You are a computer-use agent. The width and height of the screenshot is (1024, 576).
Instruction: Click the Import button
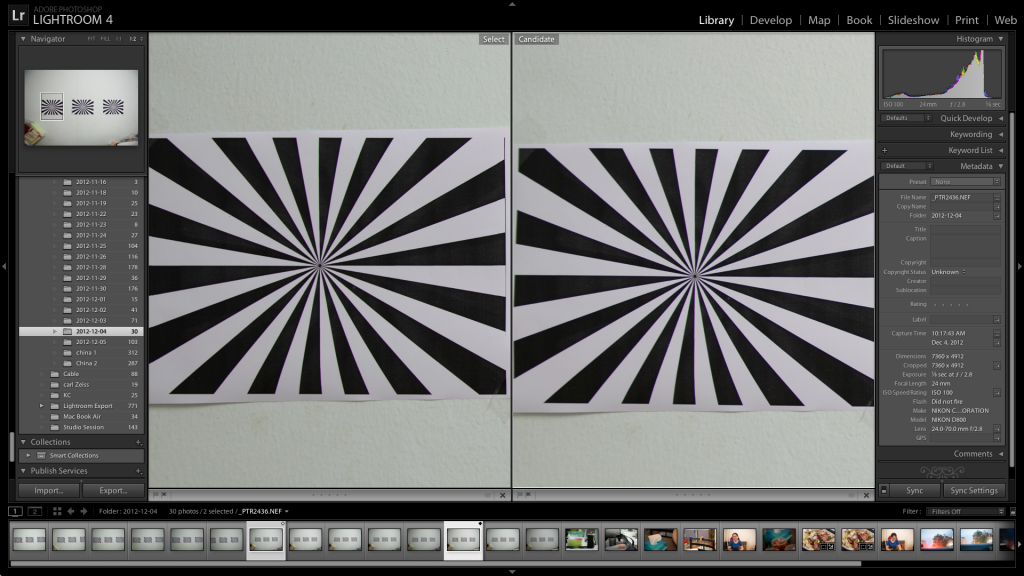click(49, 491)
